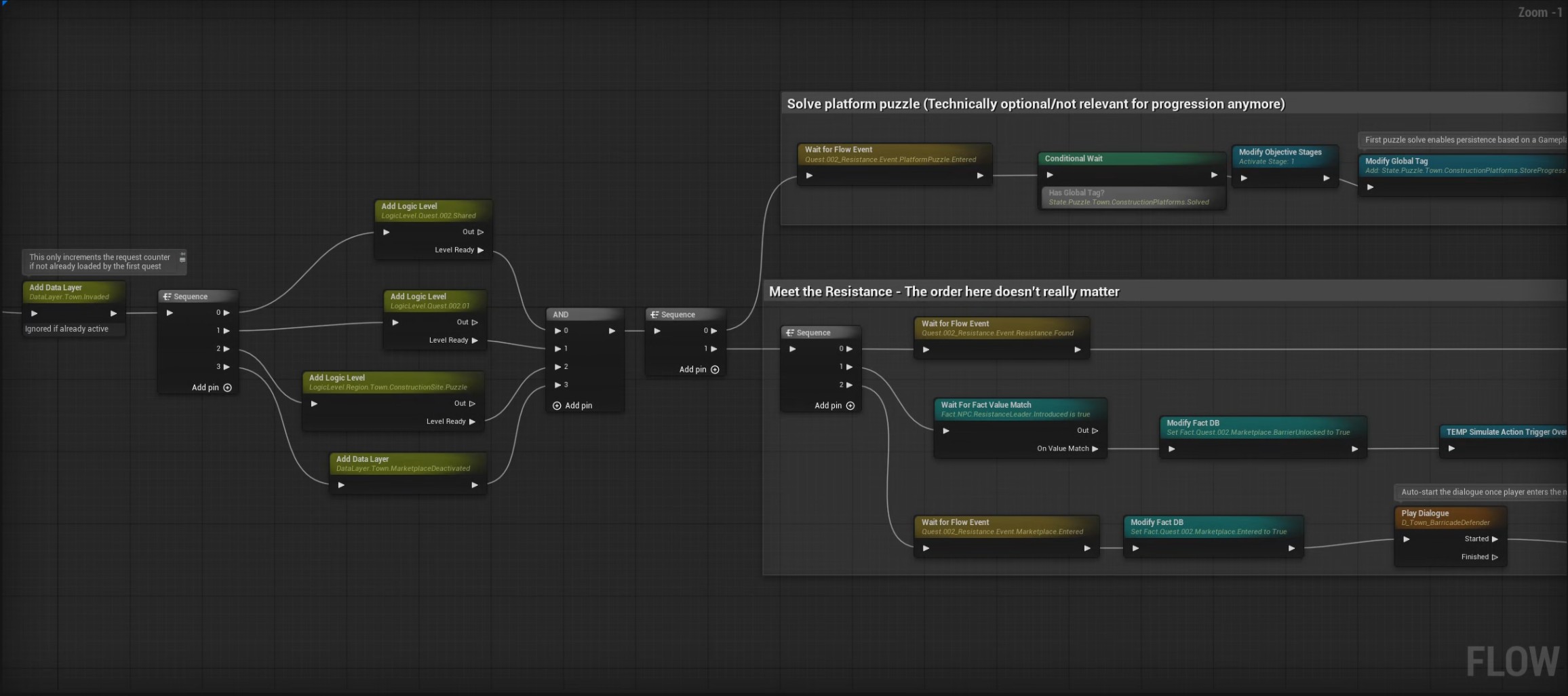The image size is (1568, 696).
Task: Click the request counter comment bubble
Action: pos(104,262)
